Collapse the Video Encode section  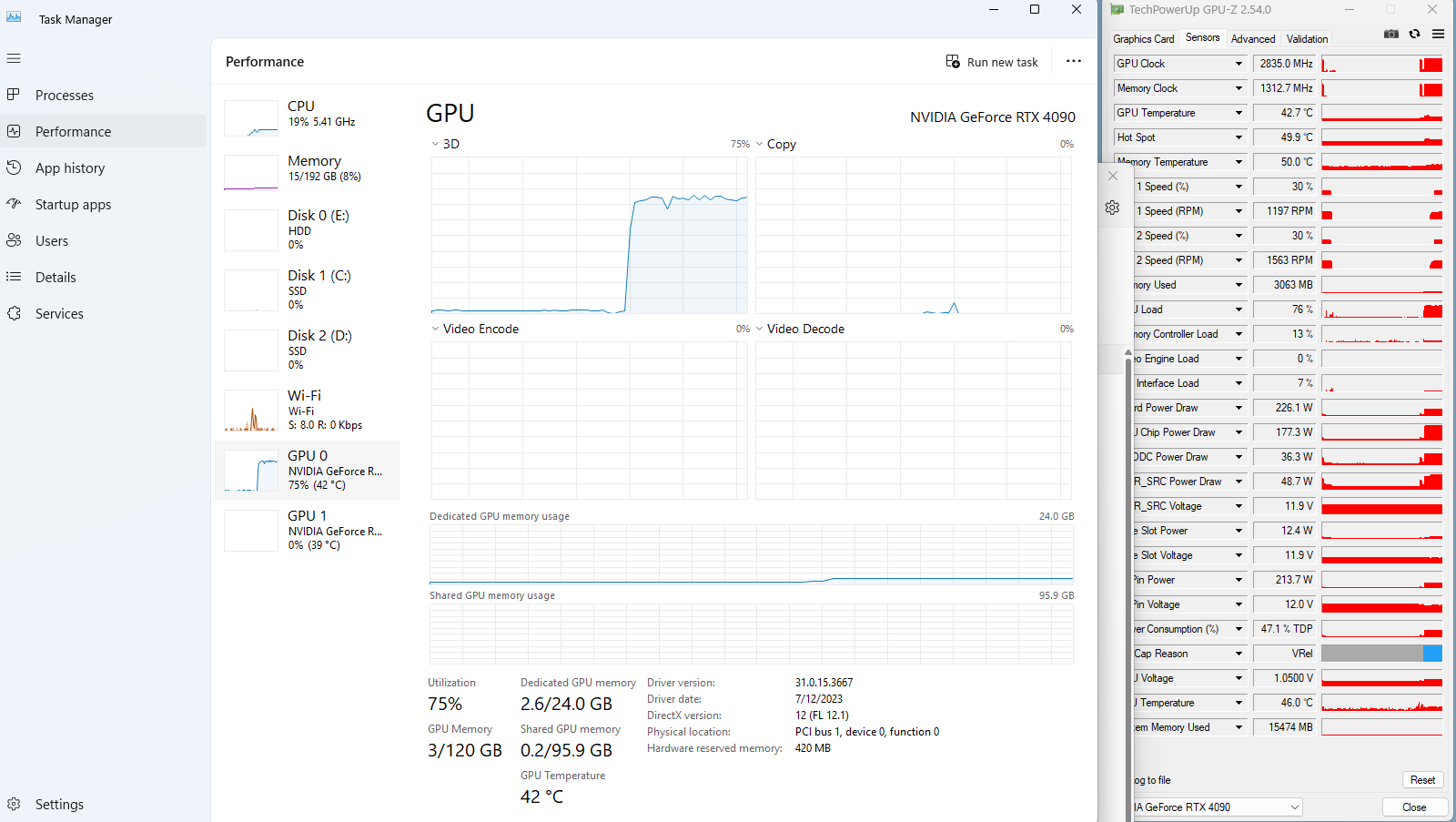pyautogui.click(x=435, y=329)
